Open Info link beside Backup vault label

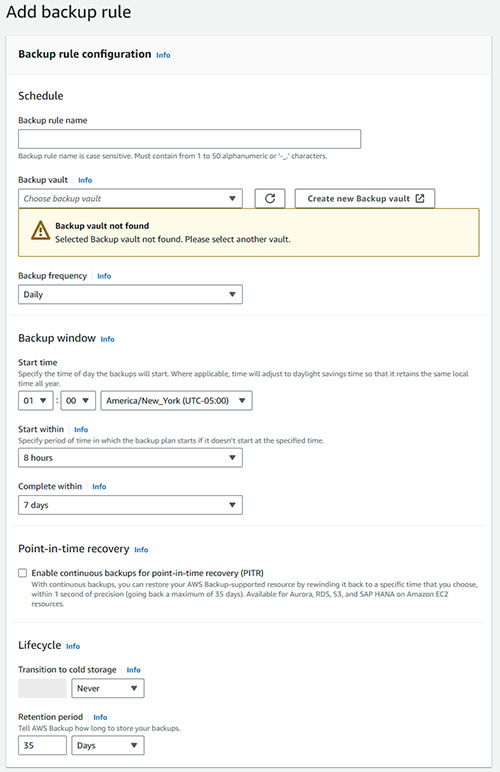[85, 180]
